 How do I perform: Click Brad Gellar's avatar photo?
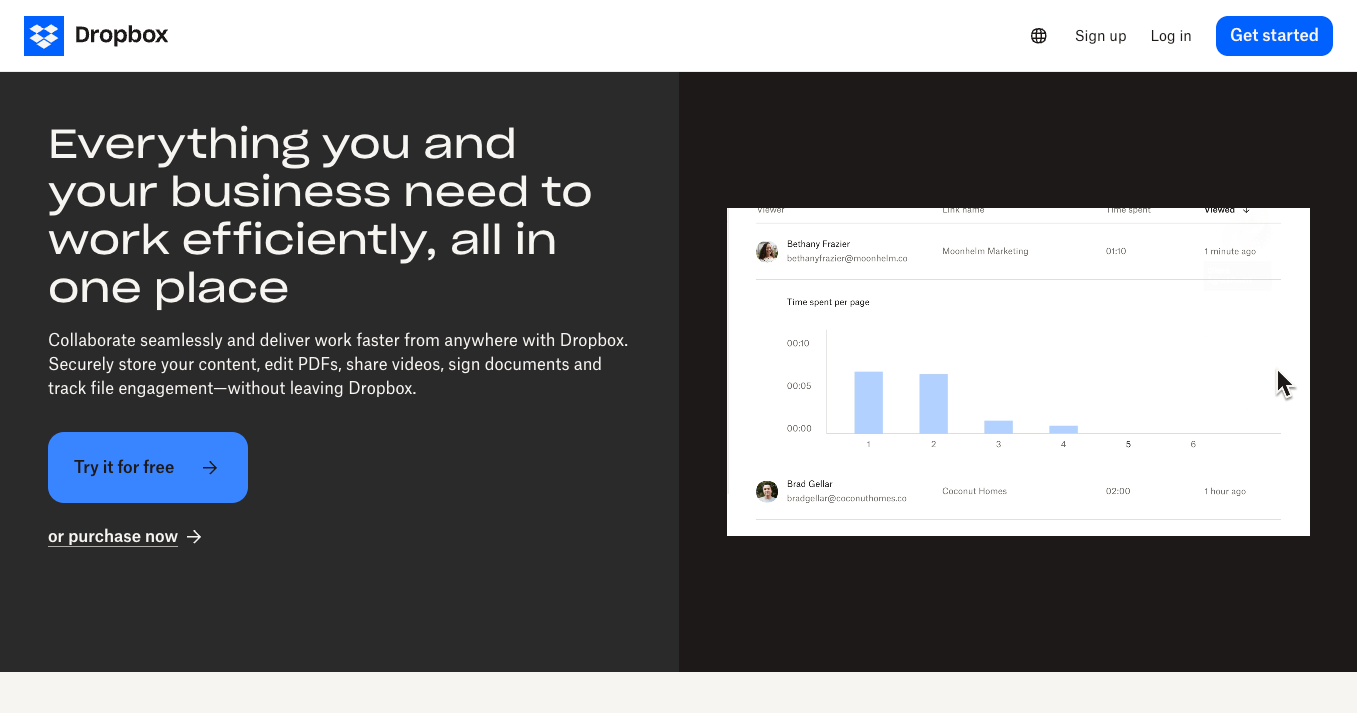coord(767,491)
